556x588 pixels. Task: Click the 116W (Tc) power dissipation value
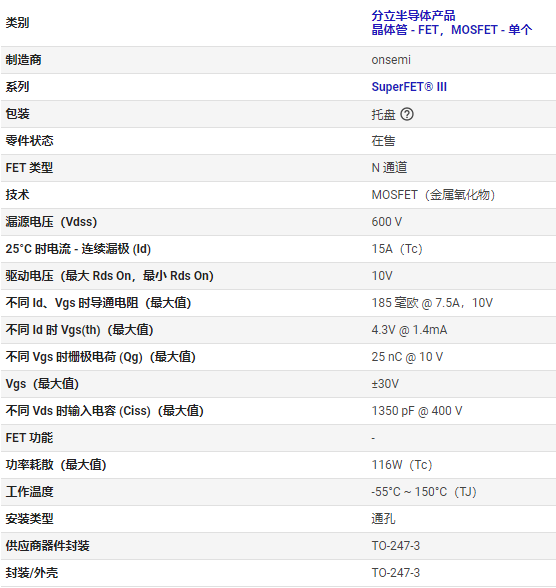[x=402, y=465]
